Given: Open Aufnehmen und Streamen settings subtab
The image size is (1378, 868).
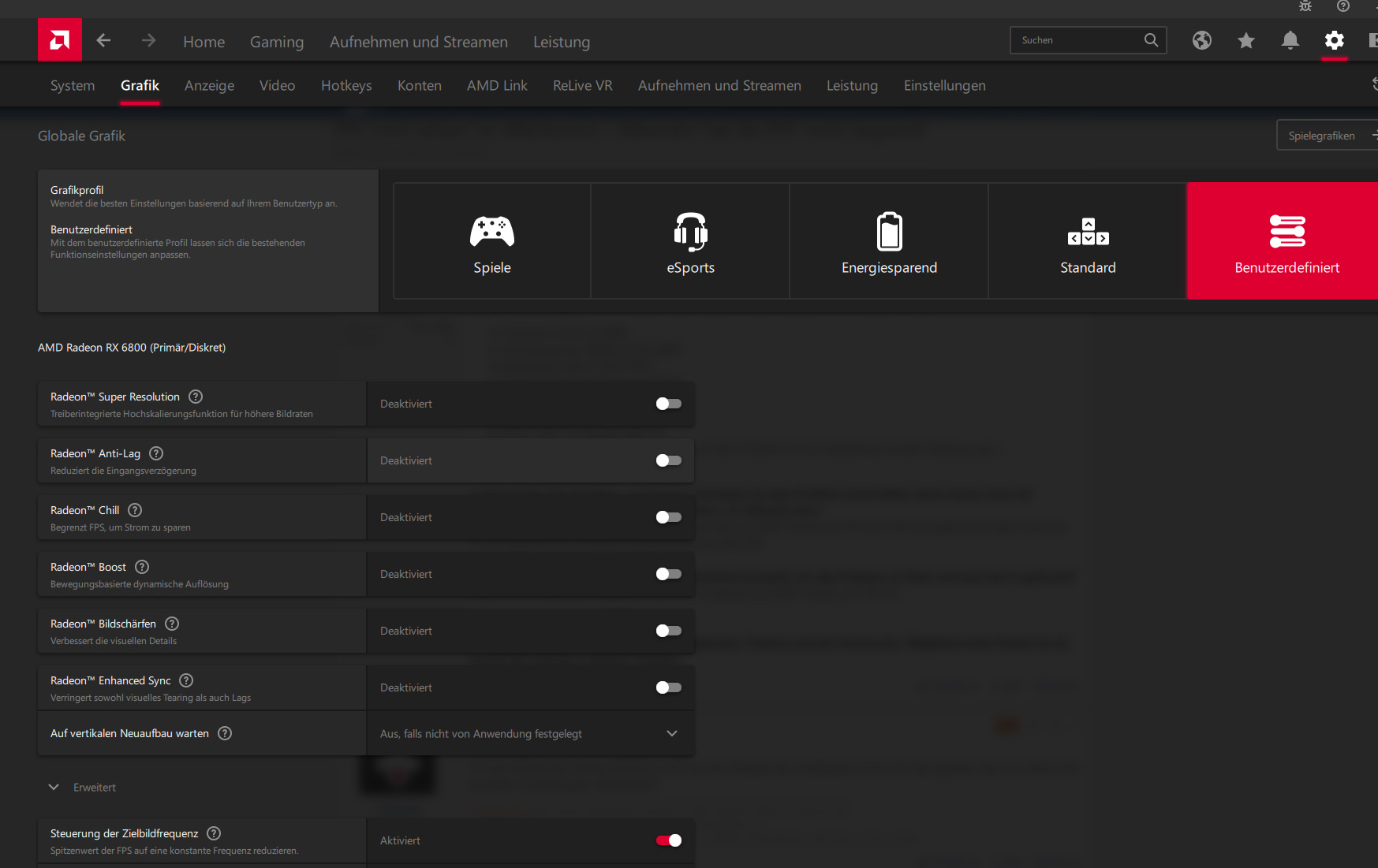Looking at the screenshot, I should pos(719,85).
